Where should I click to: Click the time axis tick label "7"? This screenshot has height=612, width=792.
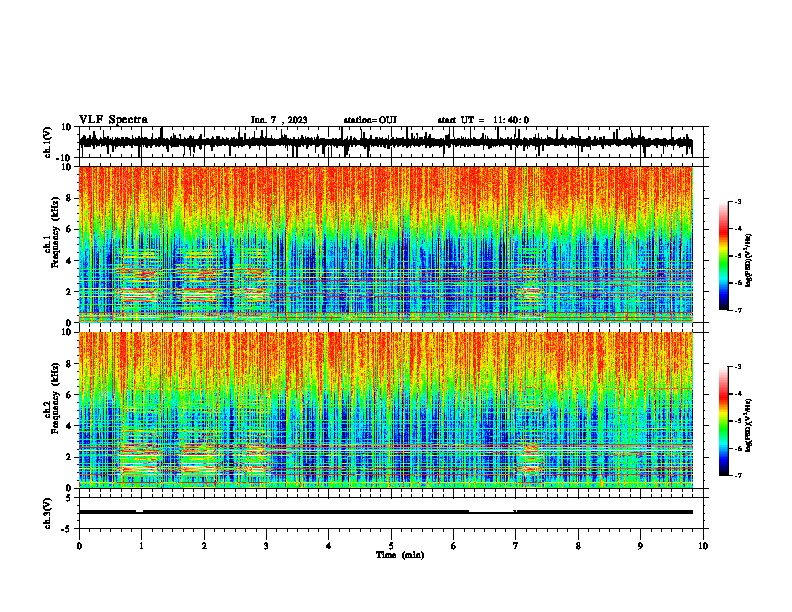pos(516,546)
